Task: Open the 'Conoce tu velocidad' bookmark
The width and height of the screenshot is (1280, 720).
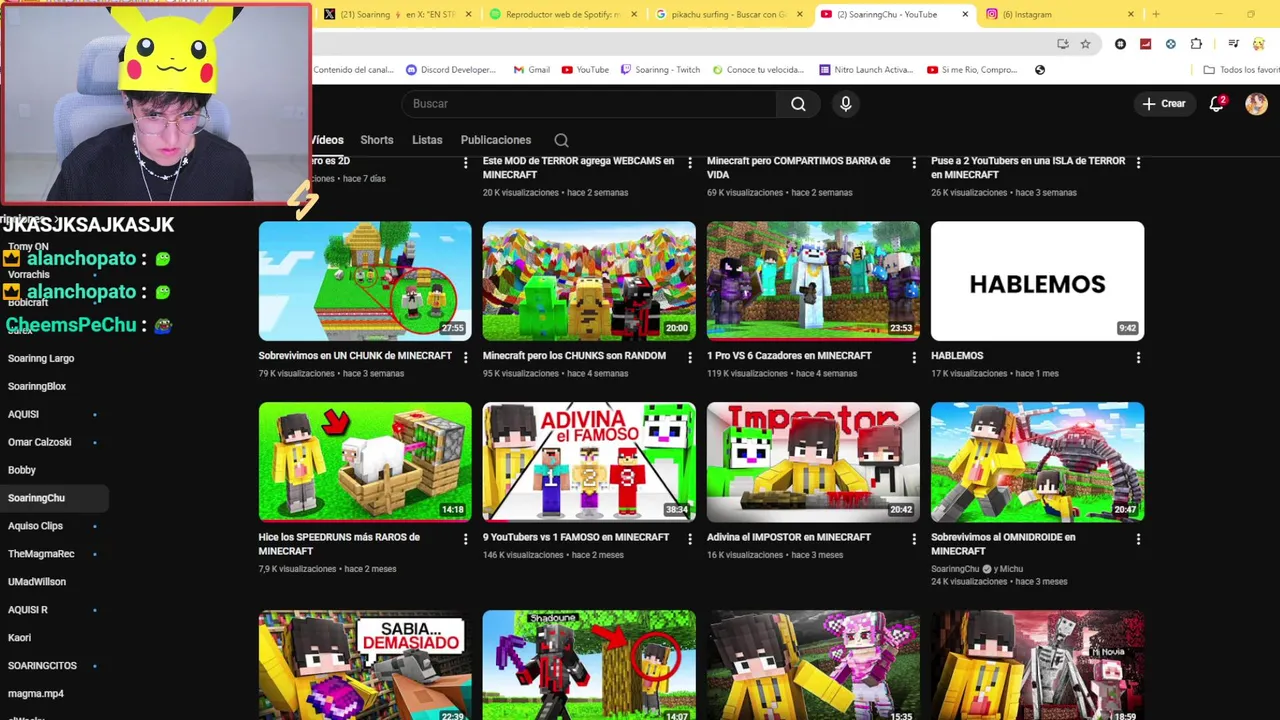Action: (x=758, y=70)
